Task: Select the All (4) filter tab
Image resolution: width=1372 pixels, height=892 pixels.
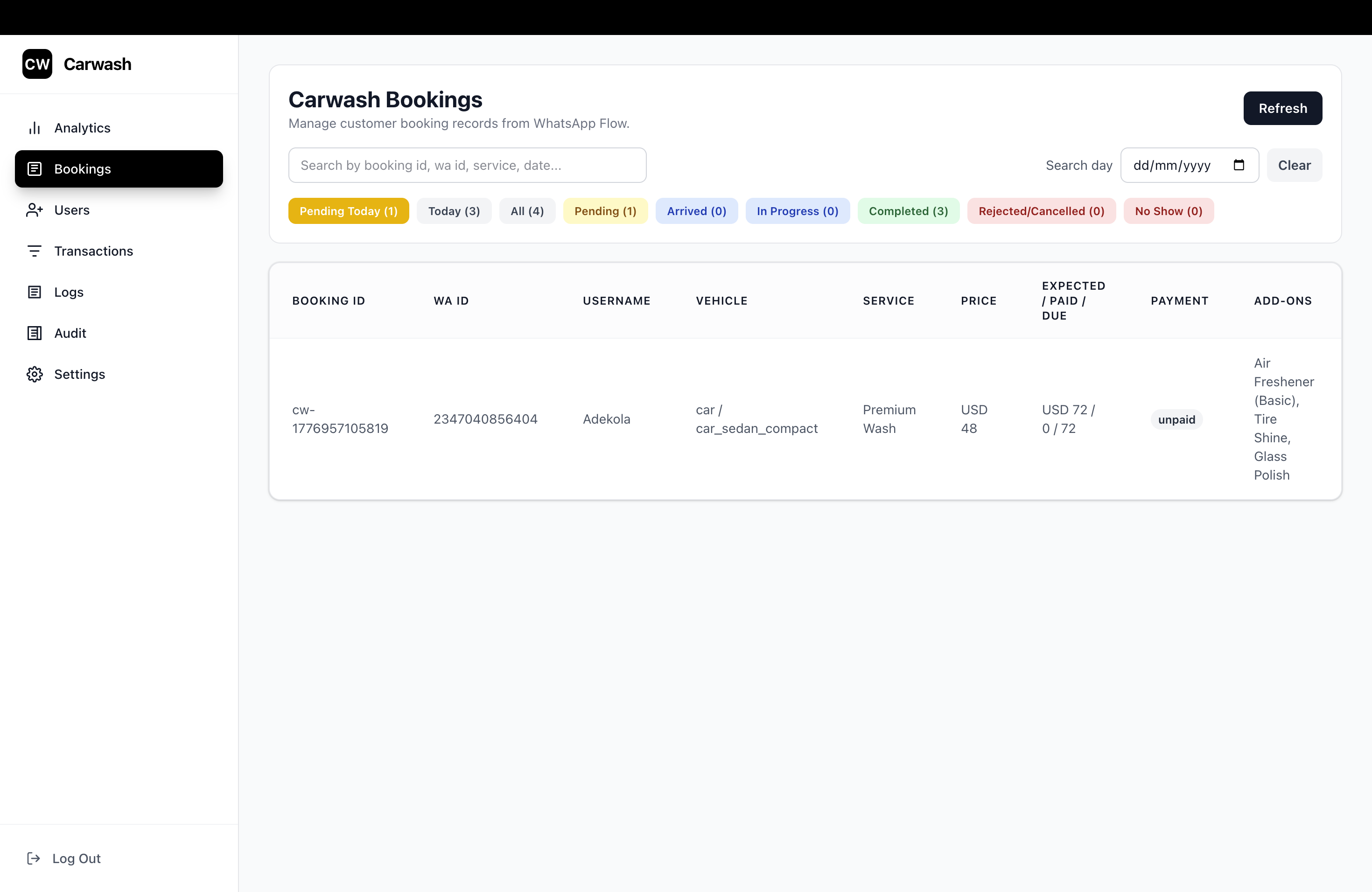Action: tap(527, 211)
